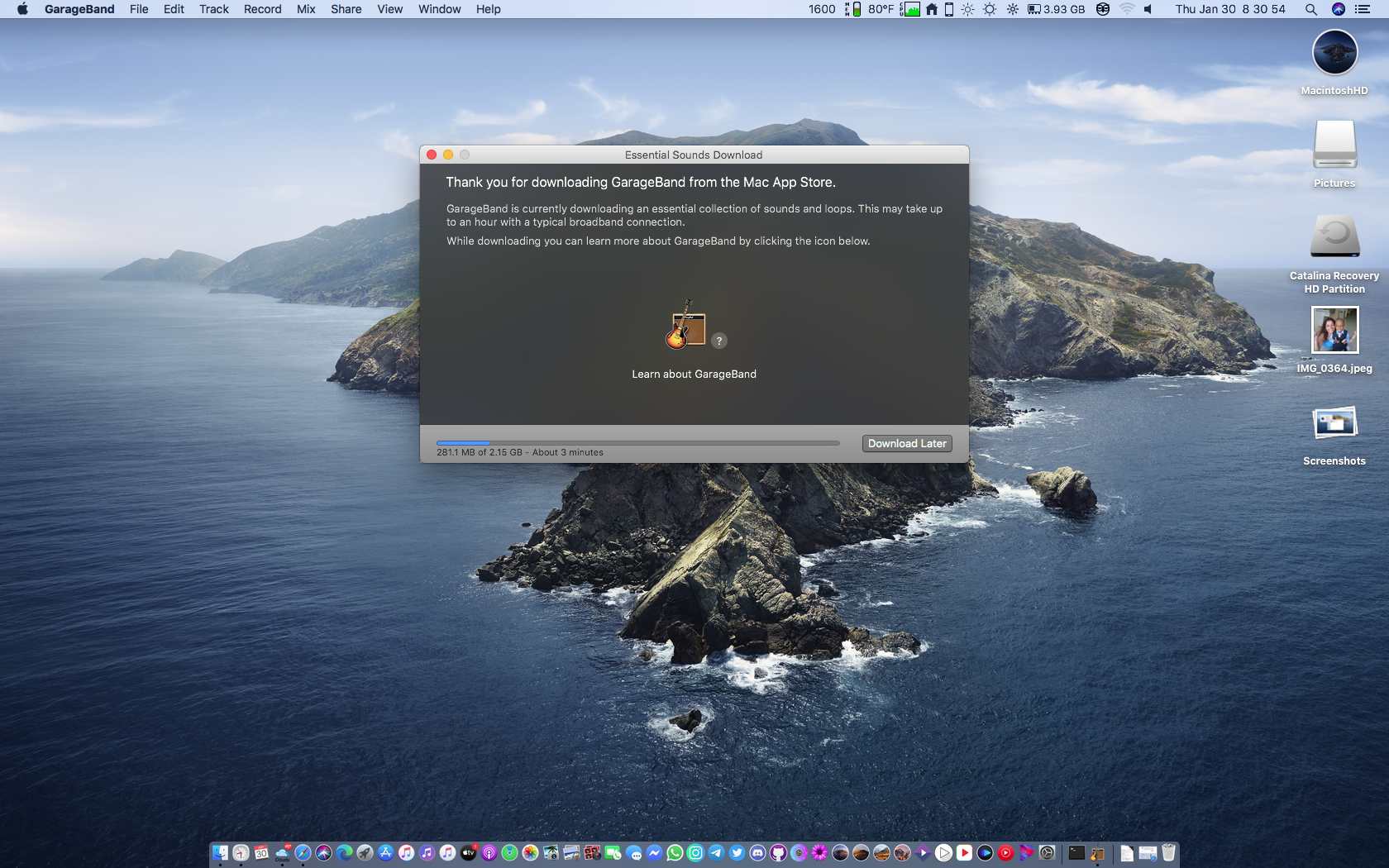Select the Catalina Recovery HD Partition icon
This screenshot has height=868, width=1389.
coord(1334,254)
